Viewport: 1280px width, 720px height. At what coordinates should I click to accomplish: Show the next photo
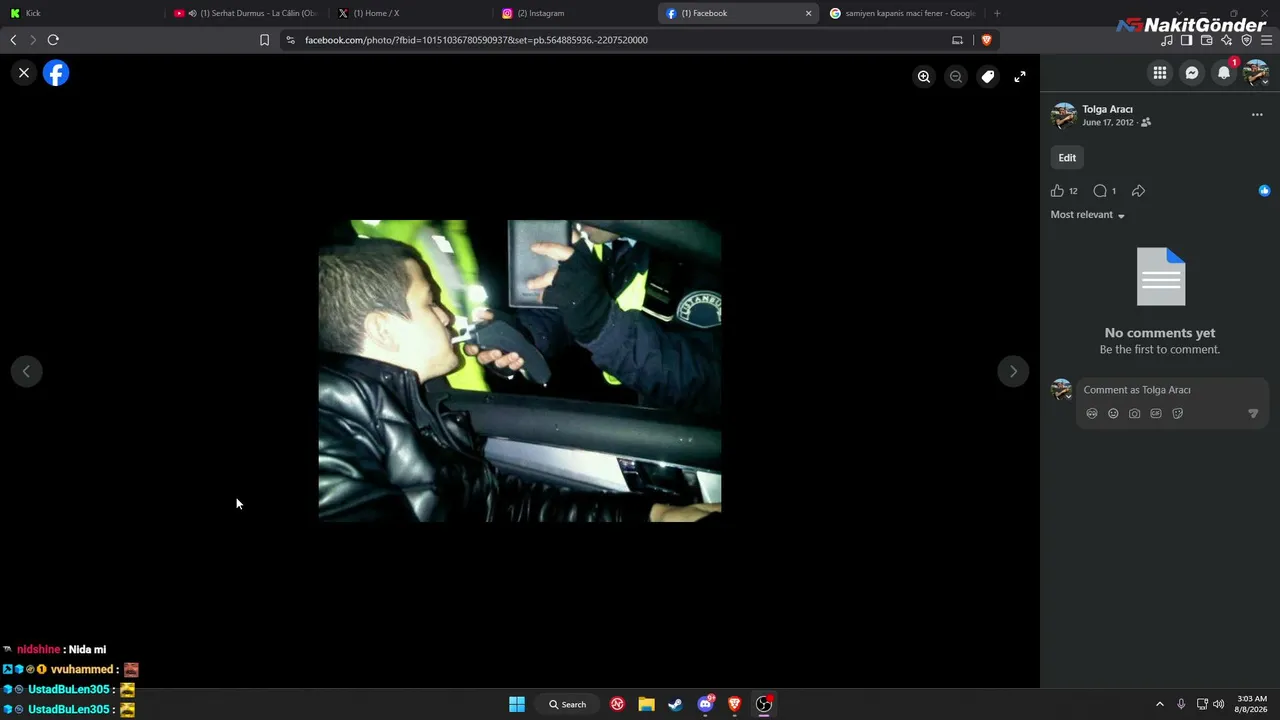pyautogui.click(x=1013, y=372)
